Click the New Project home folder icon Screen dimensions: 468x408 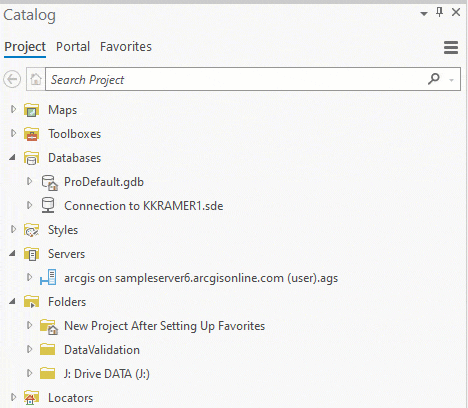pos(49,327)
